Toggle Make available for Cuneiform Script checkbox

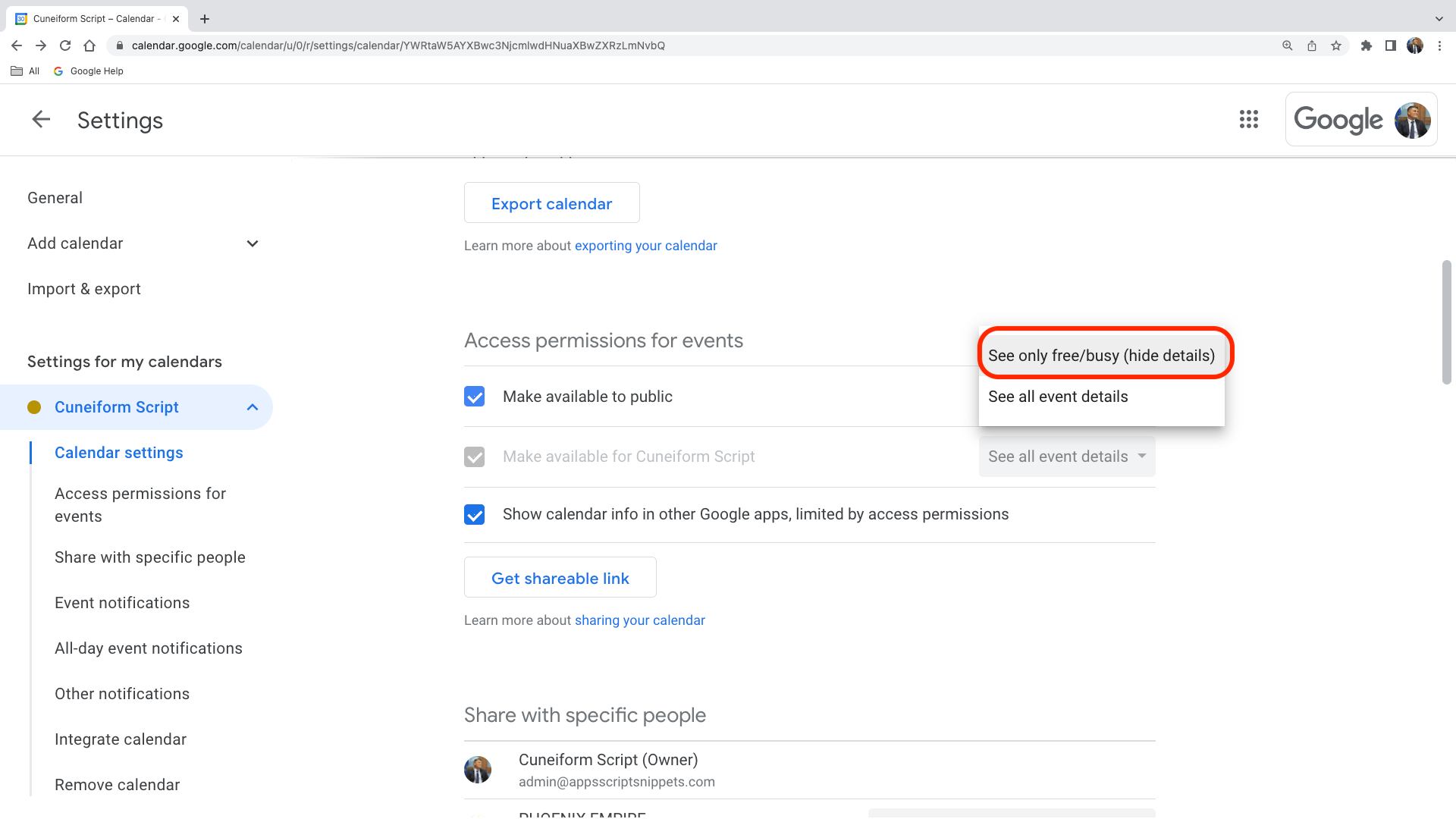click(474, 457)
